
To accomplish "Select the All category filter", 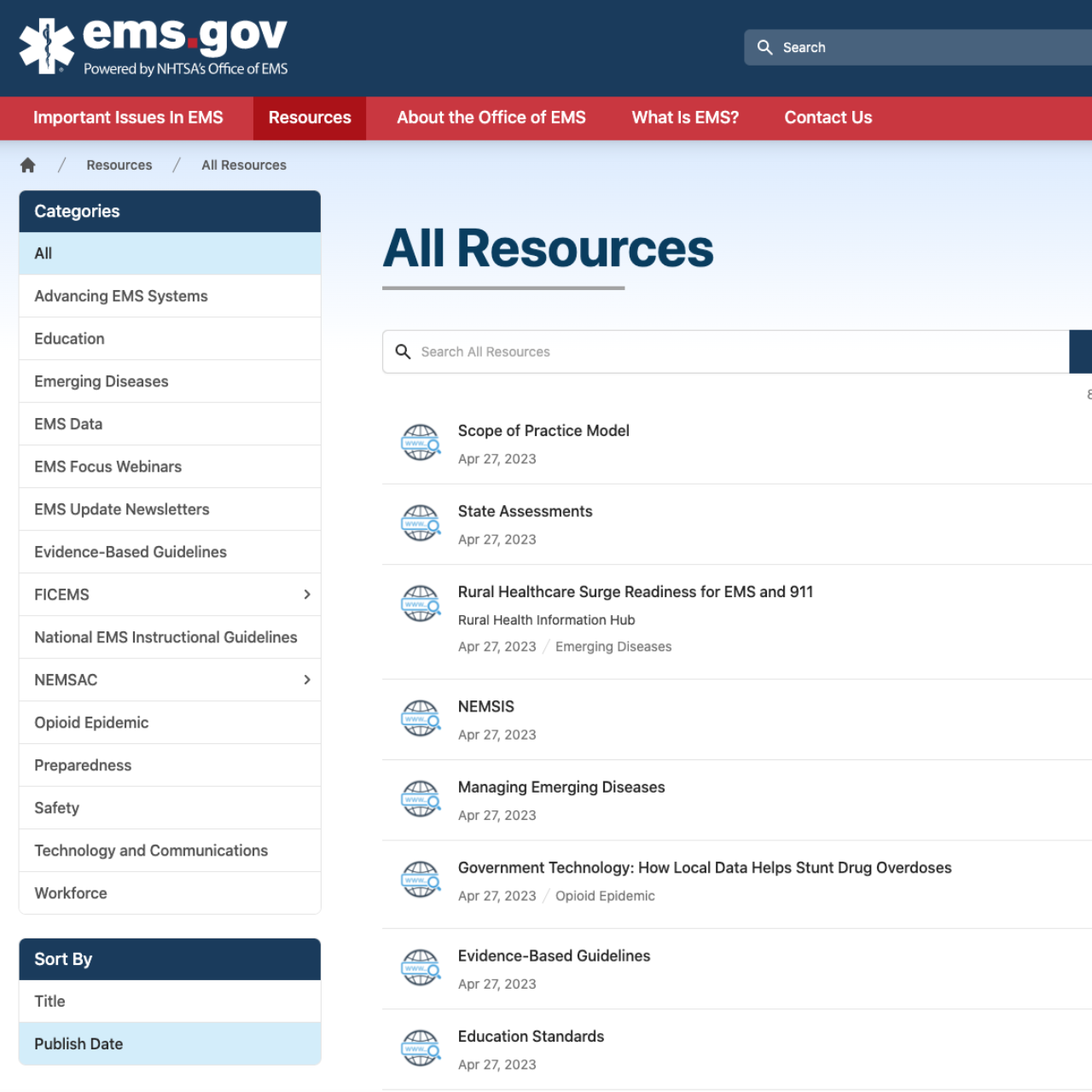I will 44,253.
